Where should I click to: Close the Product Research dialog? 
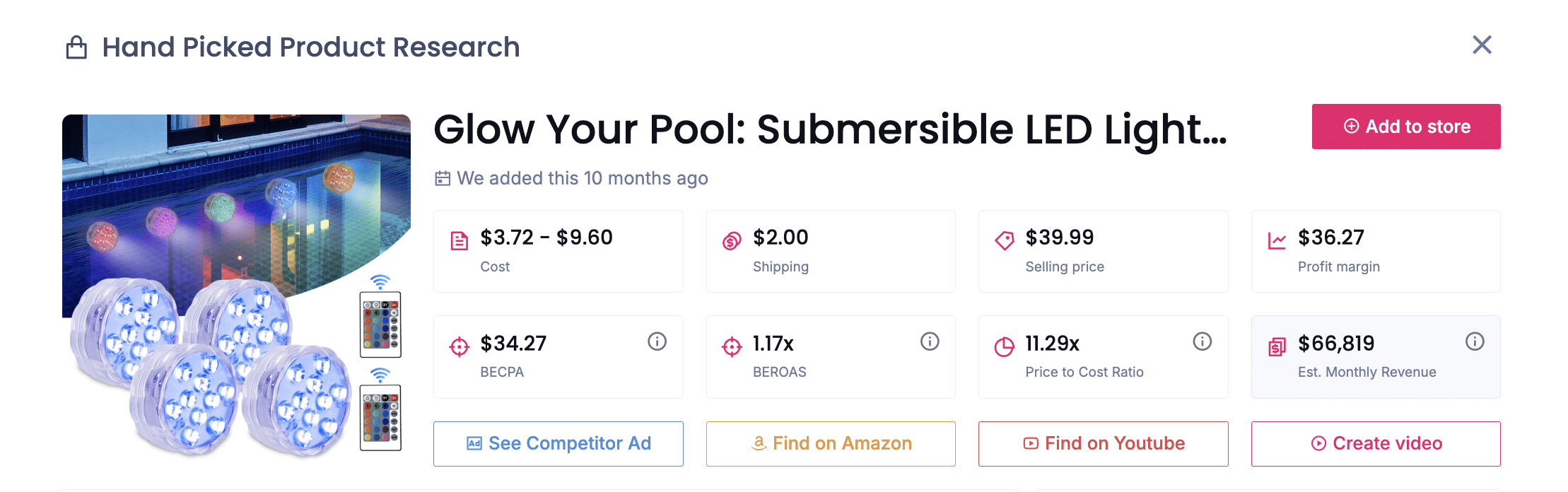coord(1482,45)
